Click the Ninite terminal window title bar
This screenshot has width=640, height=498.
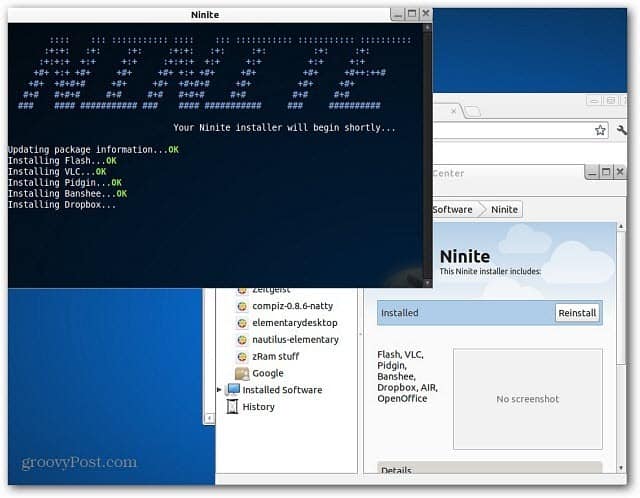click(x=205, y=15)
